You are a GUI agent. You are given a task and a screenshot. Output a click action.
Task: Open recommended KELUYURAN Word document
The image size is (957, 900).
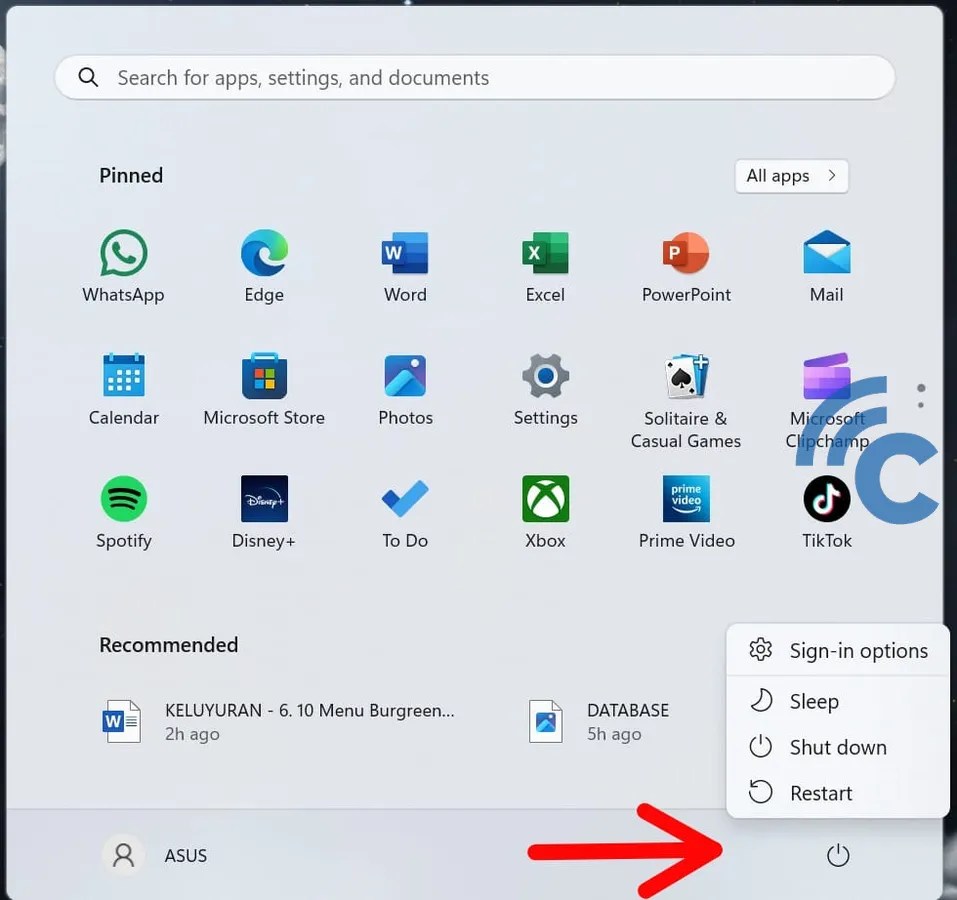278,721
